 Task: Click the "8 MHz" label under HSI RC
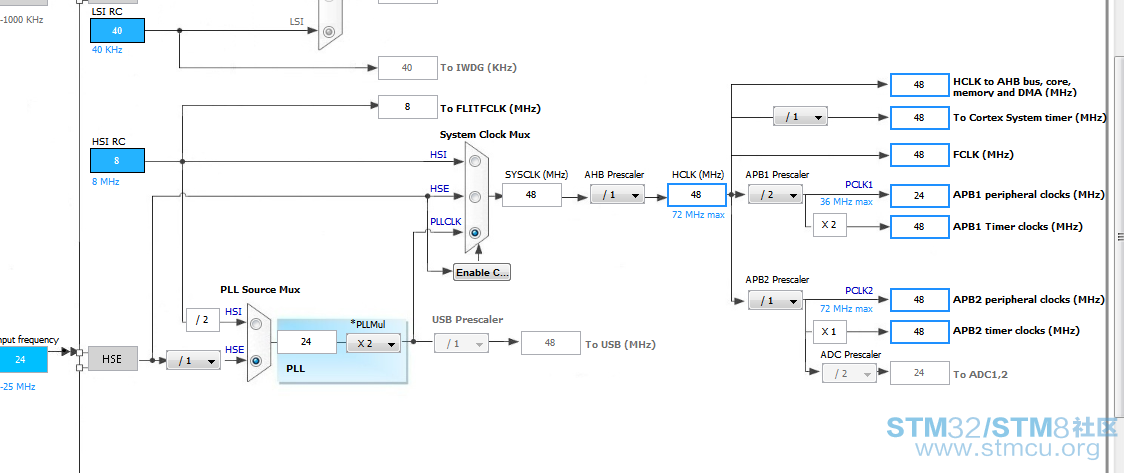105,182
